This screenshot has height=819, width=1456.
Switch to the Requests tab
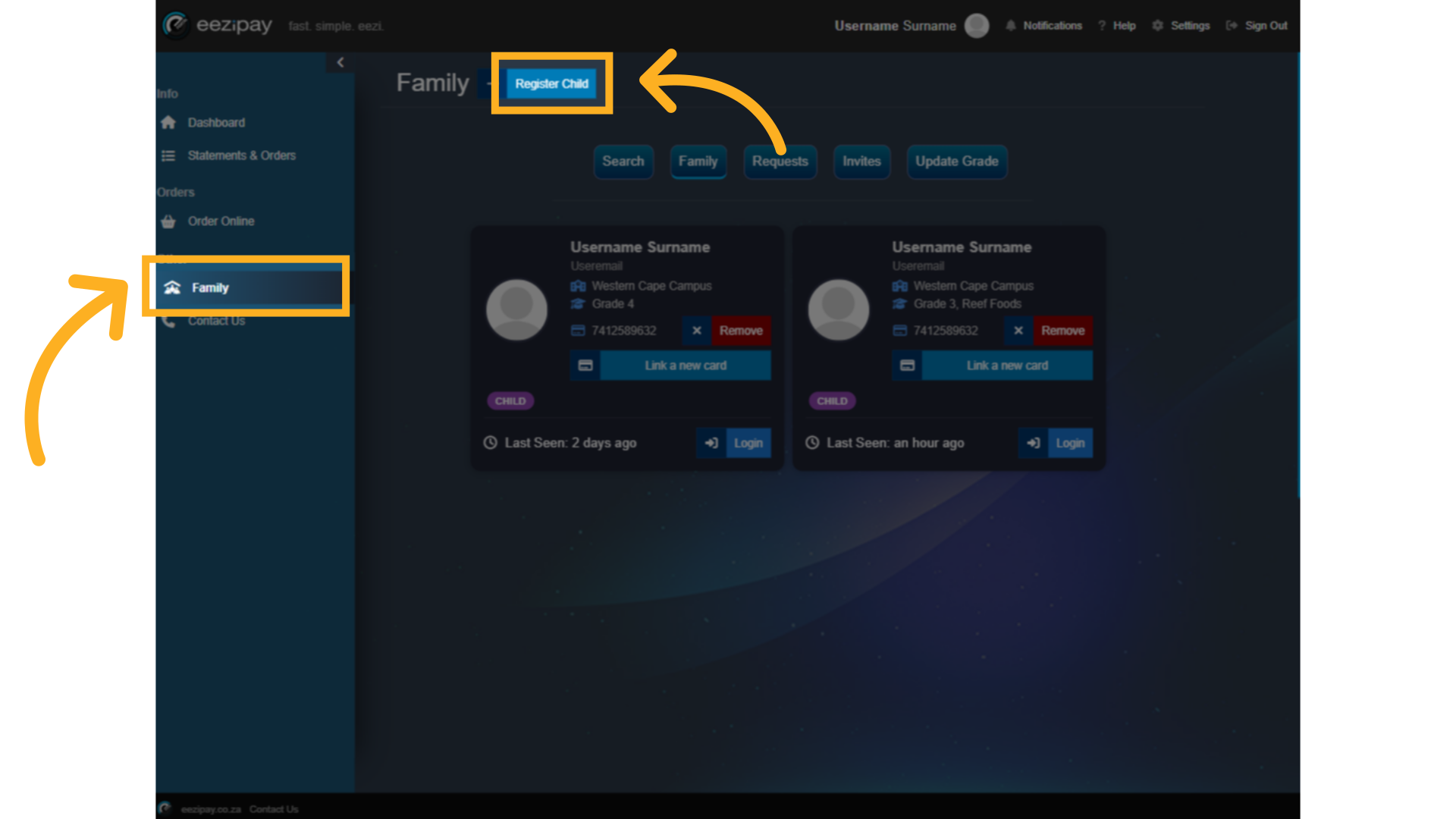780,162
